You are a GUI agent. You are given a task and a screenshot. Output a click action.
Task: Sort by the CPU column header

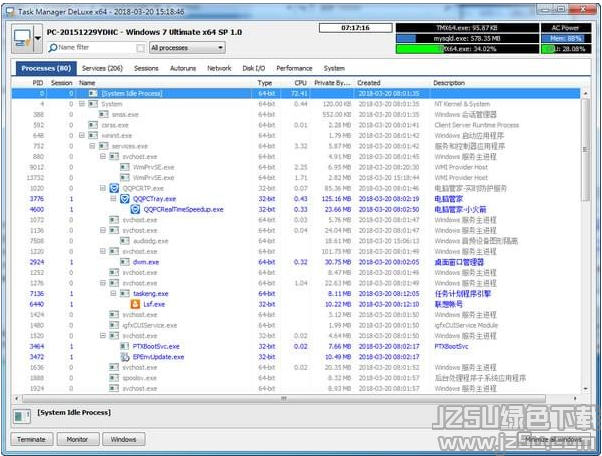[x=300, y=83]
